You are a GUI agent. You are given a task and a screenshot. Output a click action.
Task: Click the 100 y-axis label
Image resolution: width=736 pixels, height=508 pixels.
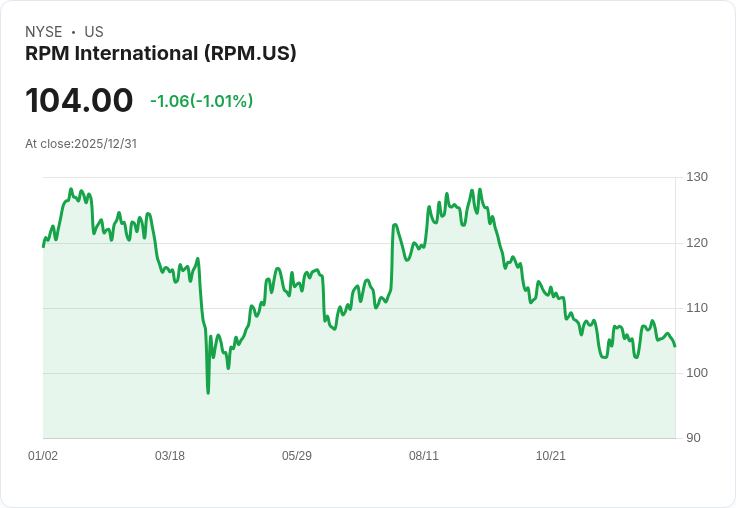coord(697,373)
